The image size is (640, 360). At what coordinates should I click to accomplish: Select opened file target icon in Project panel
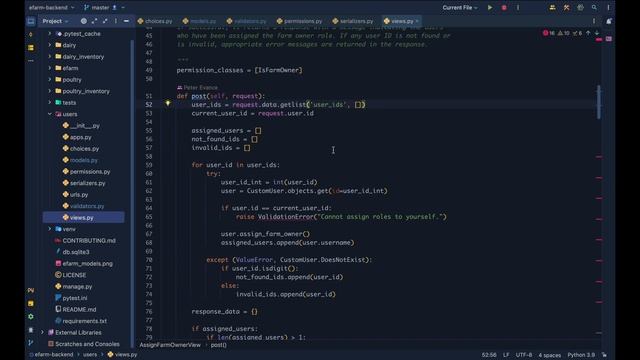point(84,21)
